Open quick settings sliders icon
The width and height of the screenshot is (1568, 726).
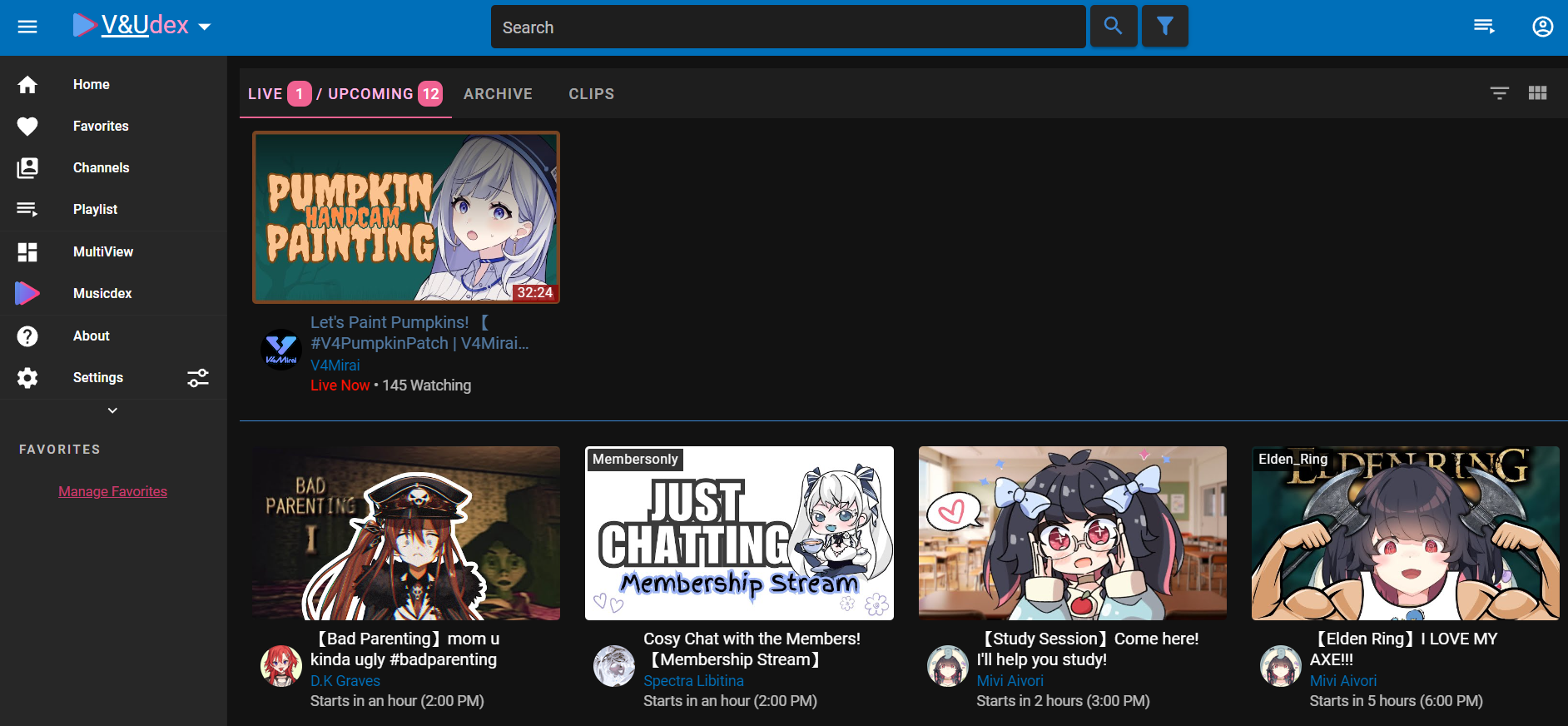click(198, 378)
